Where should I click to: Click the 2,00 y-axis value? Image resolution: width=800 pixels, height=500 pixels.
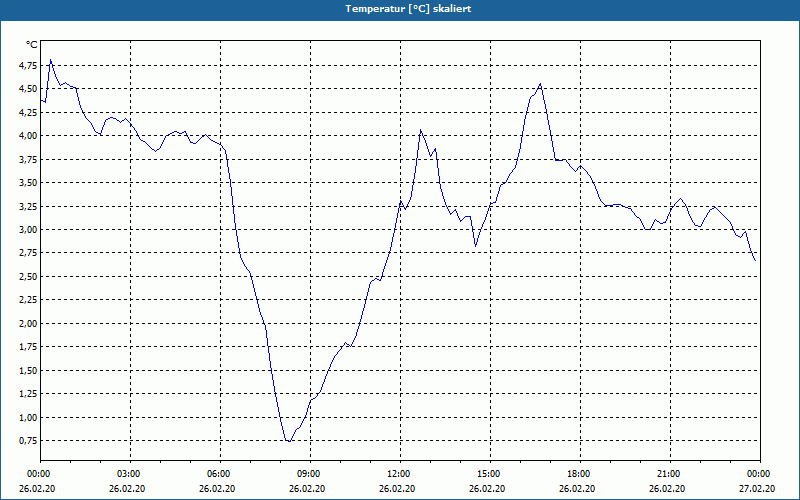(x=29, y=323)
